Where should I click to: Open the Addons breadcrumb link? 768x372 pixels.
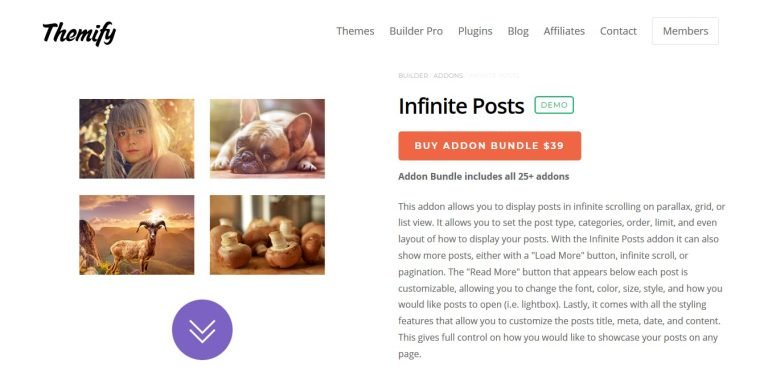coord(448,75)
